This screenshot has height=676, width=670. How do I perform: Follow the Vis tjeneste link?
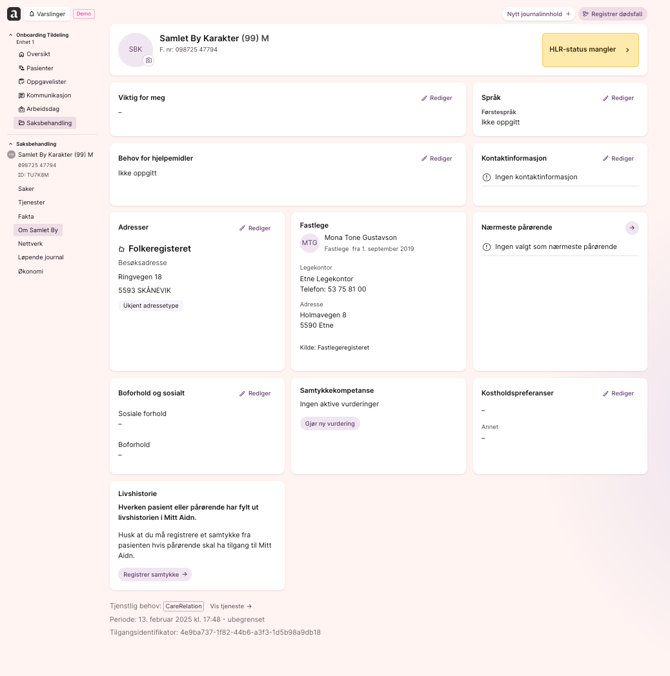[231, 606]
